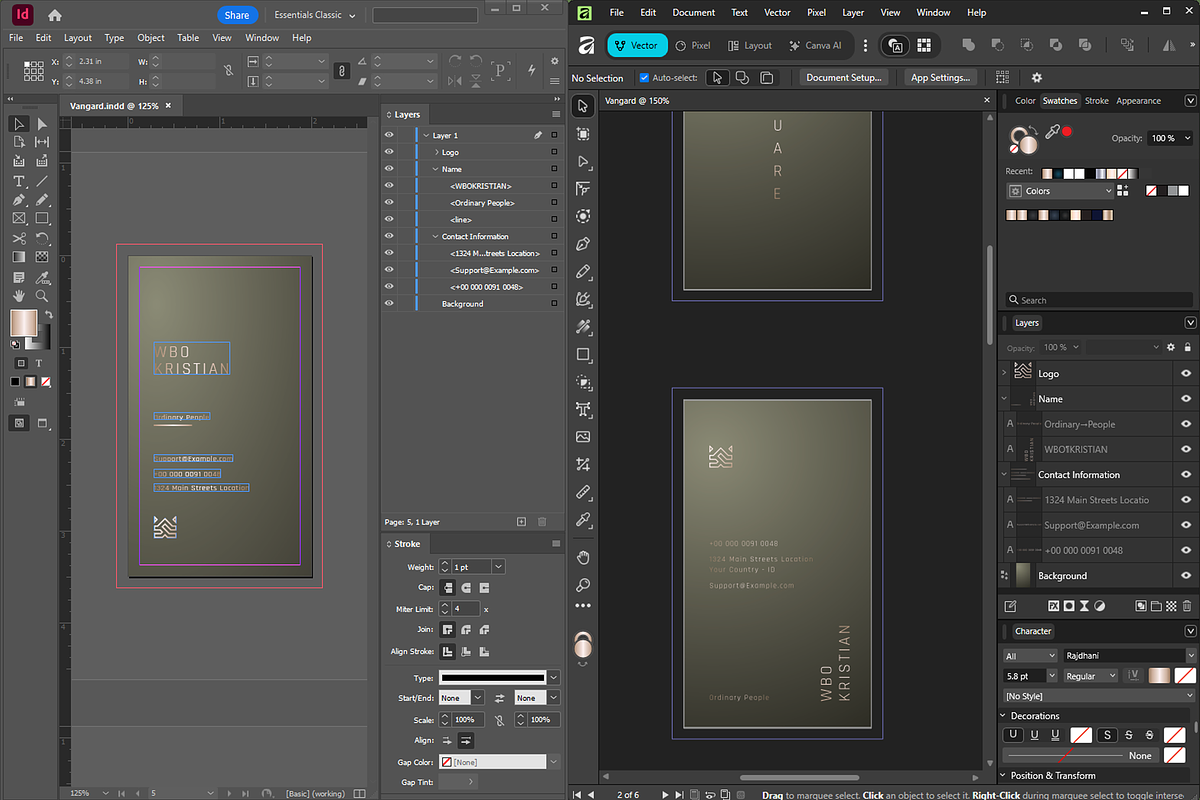1200x800 pixels.
Task: Hide Affinity Contact Information layer
Action: click(1186, 474)
